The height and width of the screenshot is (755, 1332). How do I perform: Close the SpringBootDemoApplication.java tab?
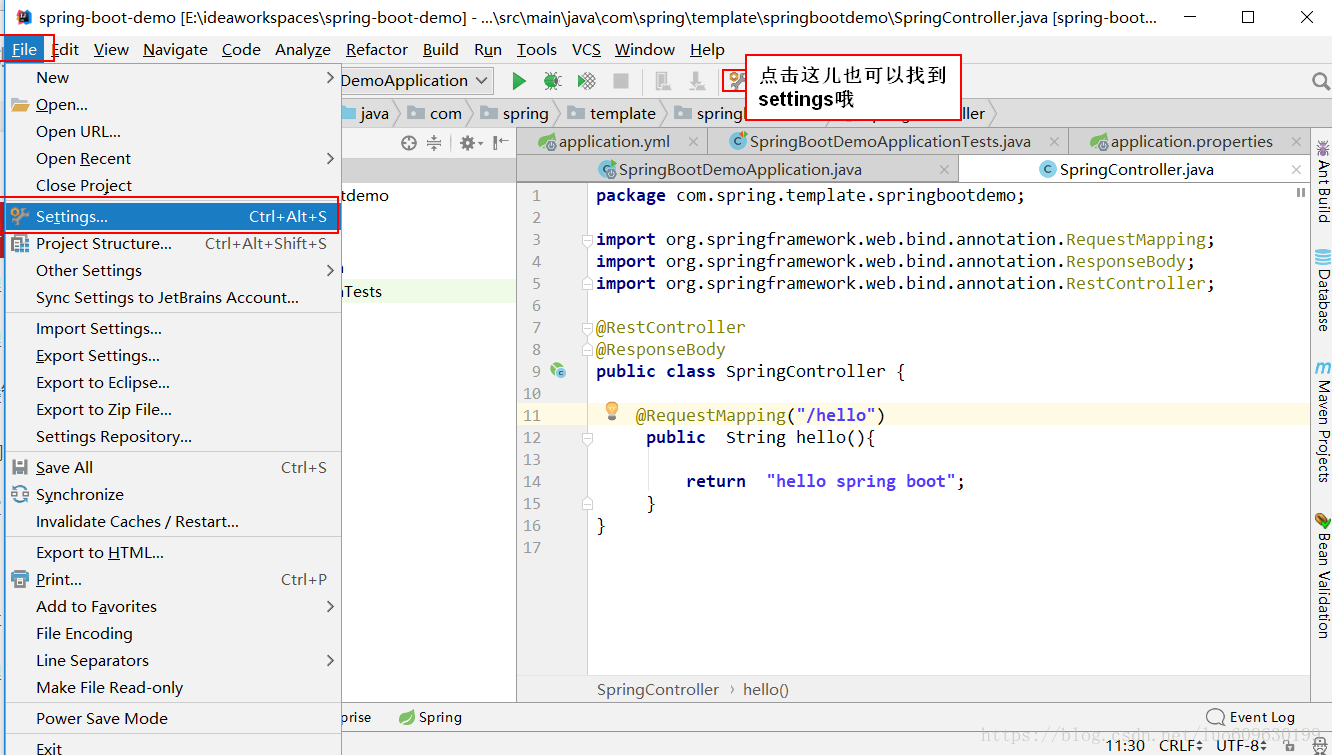coord(944,170)
